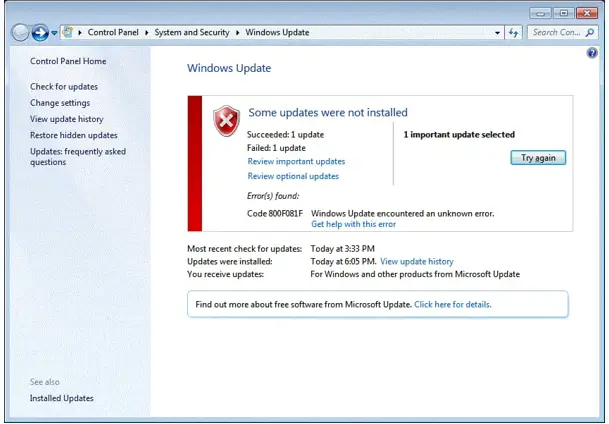Maximize the Windows Update window
This screenshot has height=424, width=609.
pos(564,14)
